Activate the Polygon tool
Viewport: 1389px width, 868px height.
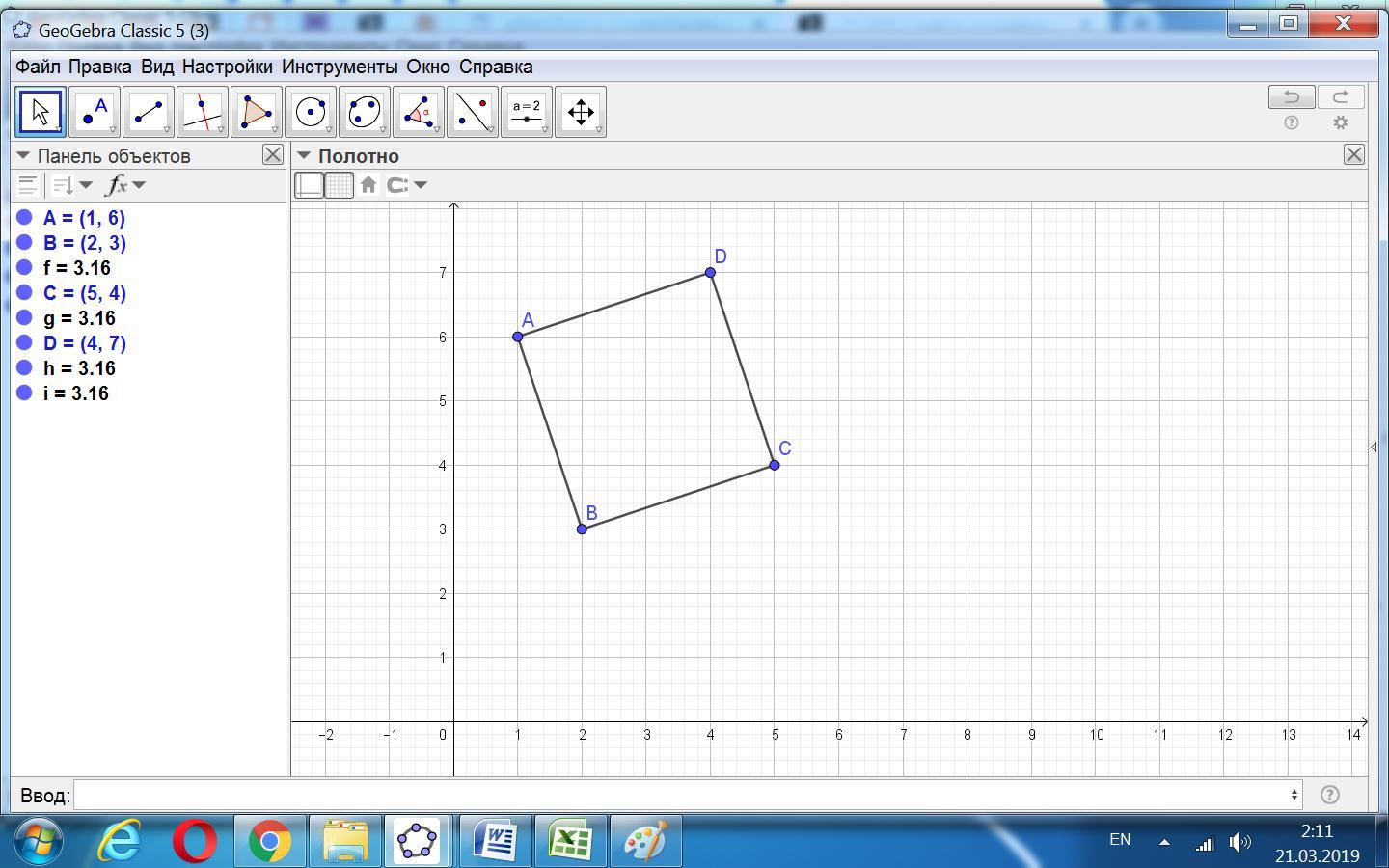(257, 112)
